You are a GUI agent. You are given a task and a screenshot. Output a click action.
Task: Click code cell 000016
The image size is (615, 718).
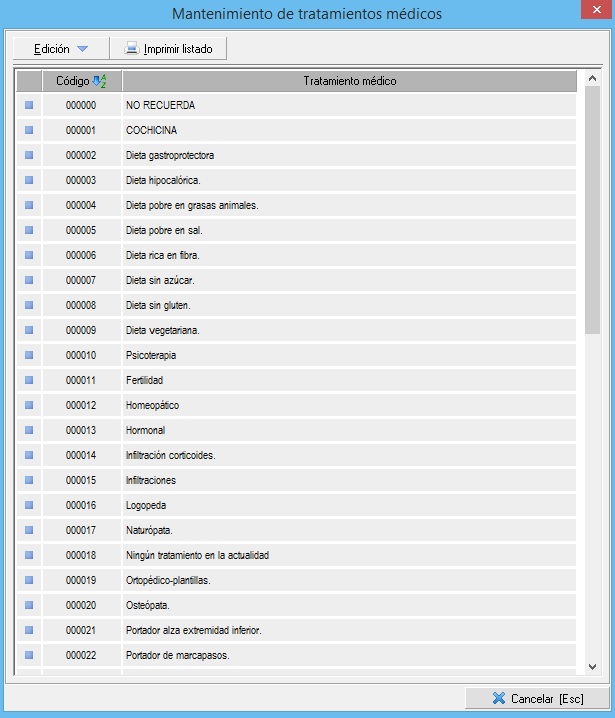point(82,505)
